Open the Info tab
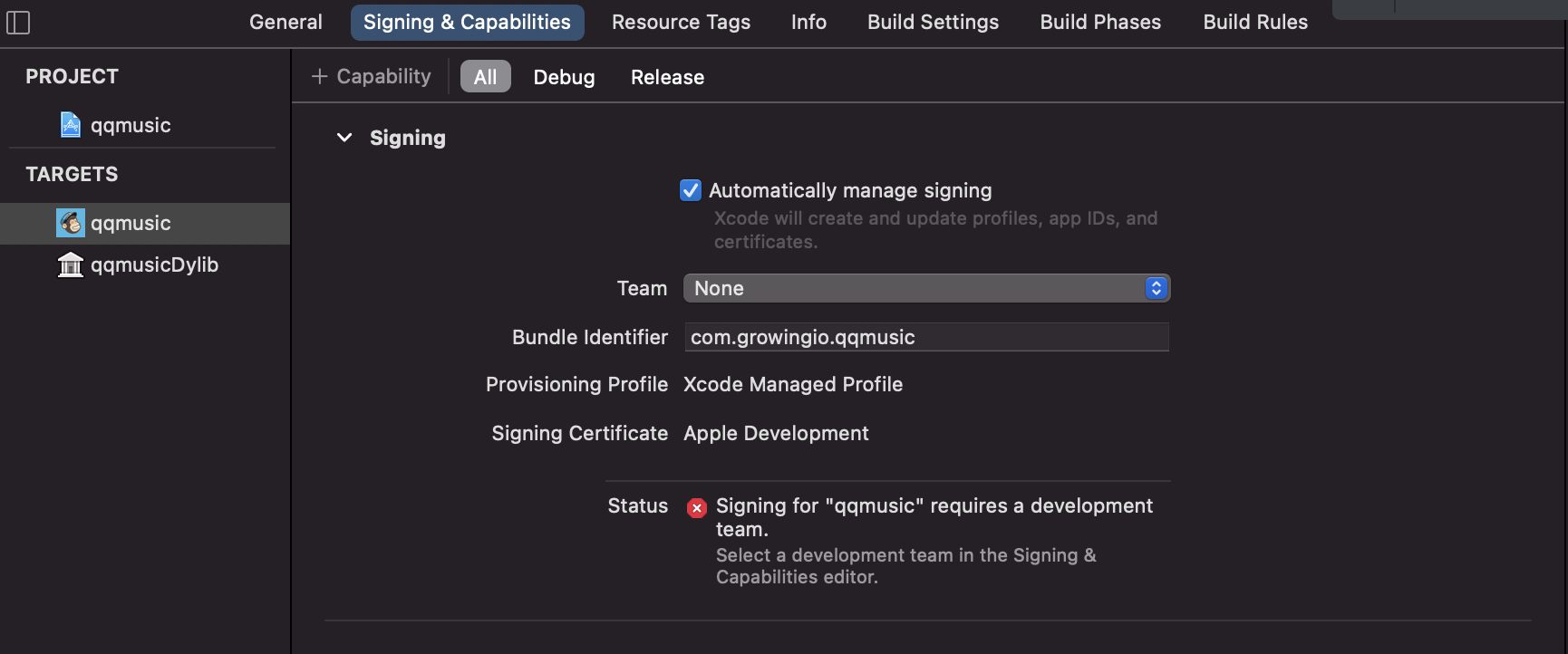This screenshot has width=1568, height=654. click(x=808, y=22)
